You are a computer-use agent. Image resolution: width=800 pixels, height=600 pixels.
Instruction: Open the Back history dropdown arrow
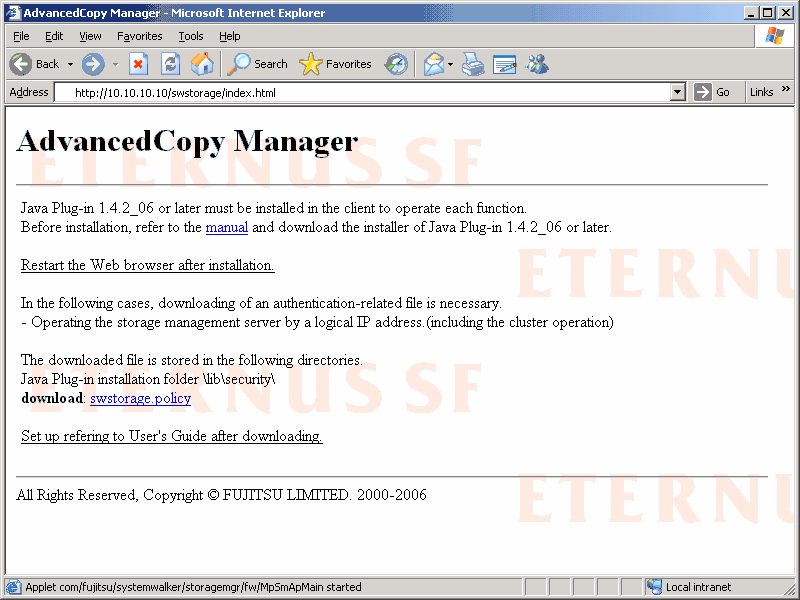click(x=70, y=64)
